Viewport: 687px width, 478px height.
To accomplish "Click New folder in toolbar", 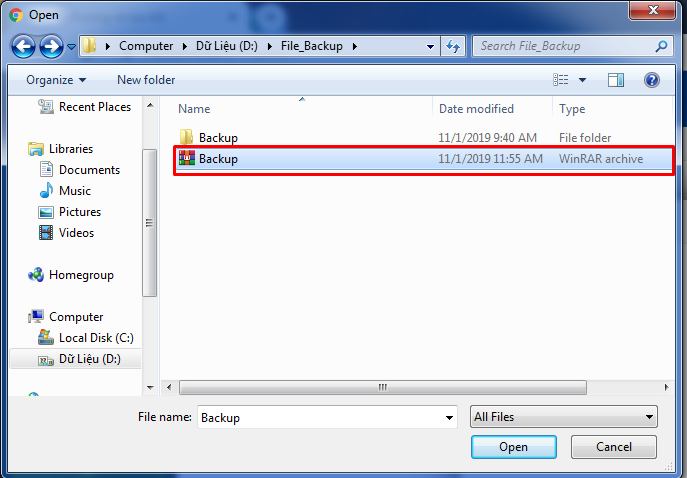I will [146, 80].
